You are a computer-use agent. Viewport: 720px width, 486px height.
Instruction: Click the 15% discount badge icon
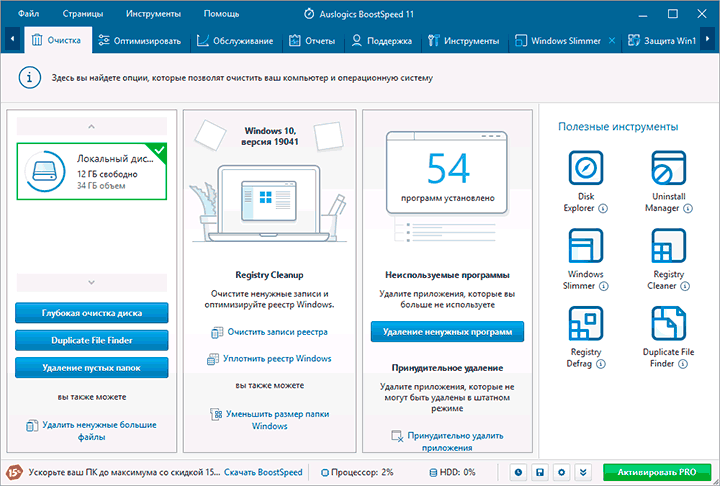click(14, 472)
